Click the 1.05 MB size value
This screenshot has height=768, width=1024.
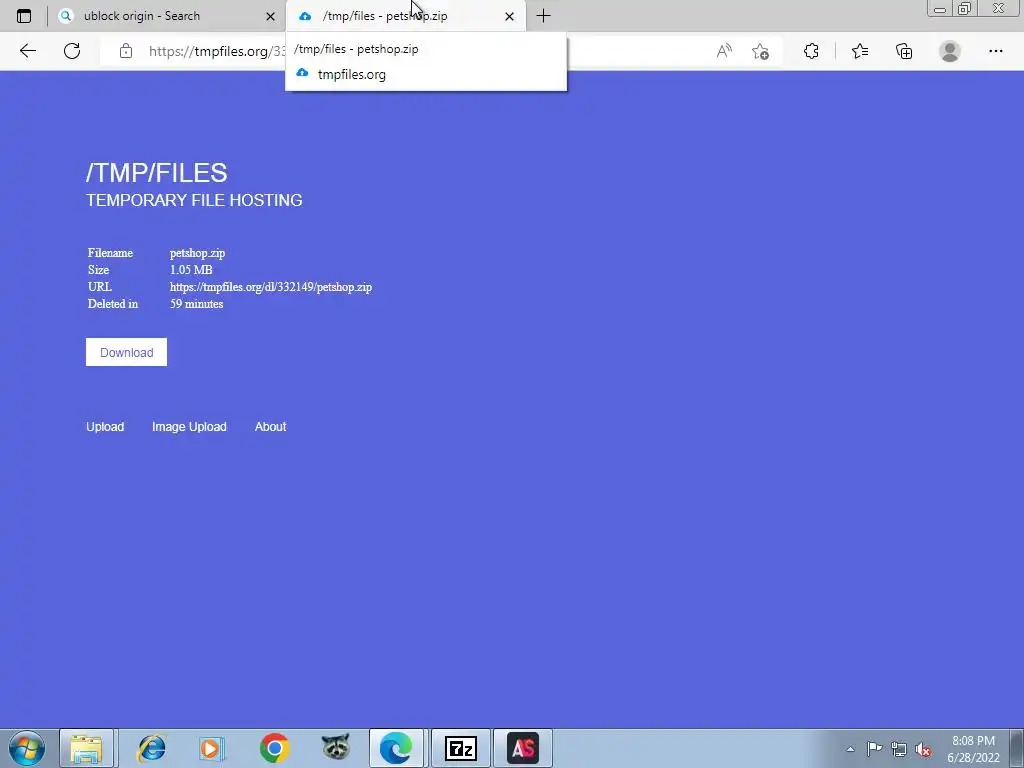click(x=191, y=270)
